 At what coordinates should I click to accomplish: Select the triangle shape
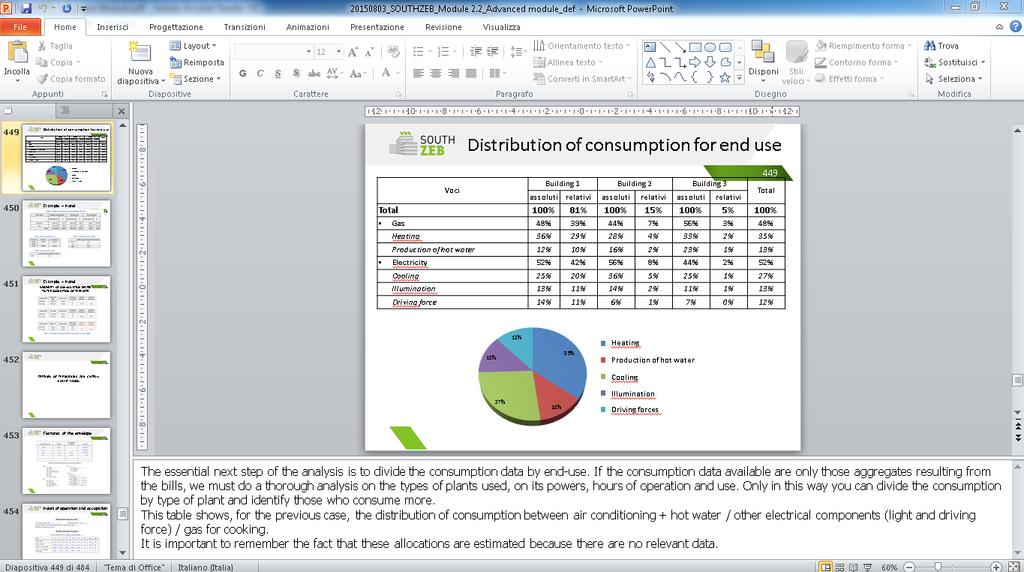pos(650,63)
